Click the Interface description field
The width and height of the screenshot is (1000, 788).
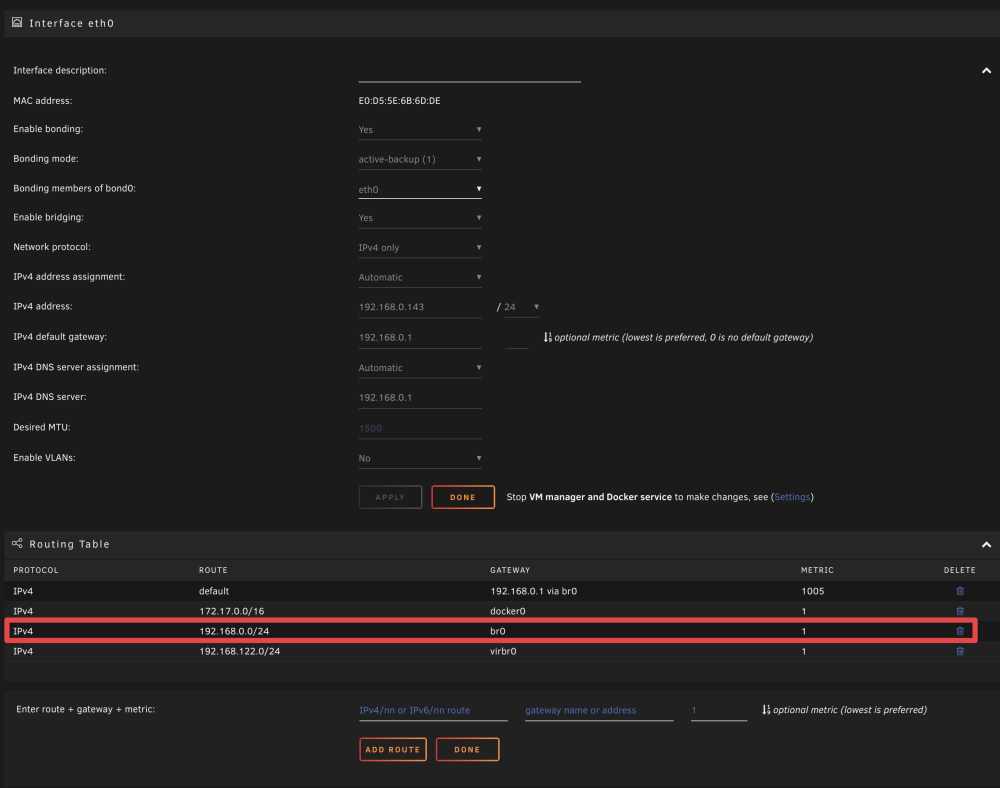point(469,72)
